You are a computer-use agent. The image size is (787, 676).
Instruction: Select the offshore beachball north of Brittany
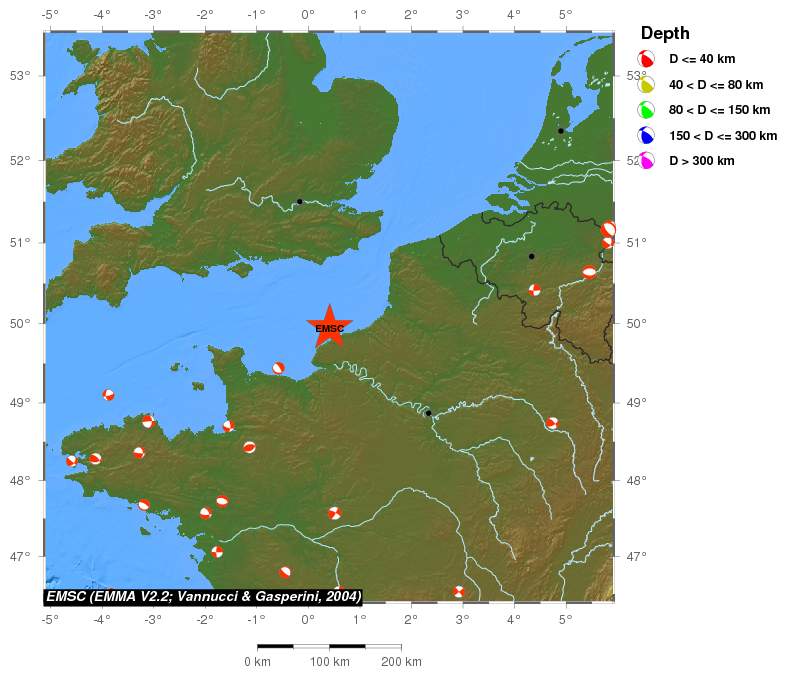pyautogui.click(x=108, y=395)
